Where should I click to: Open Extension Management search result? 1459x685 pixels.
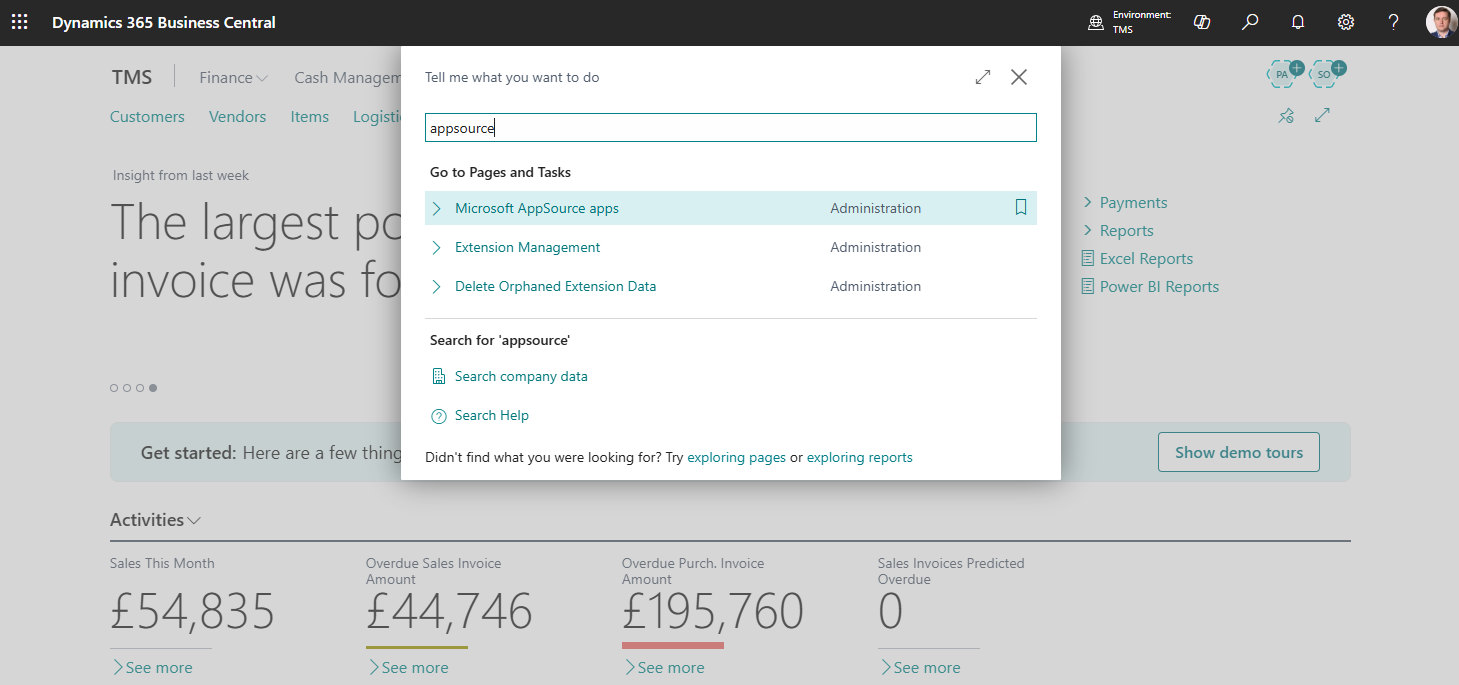point(527,247)
